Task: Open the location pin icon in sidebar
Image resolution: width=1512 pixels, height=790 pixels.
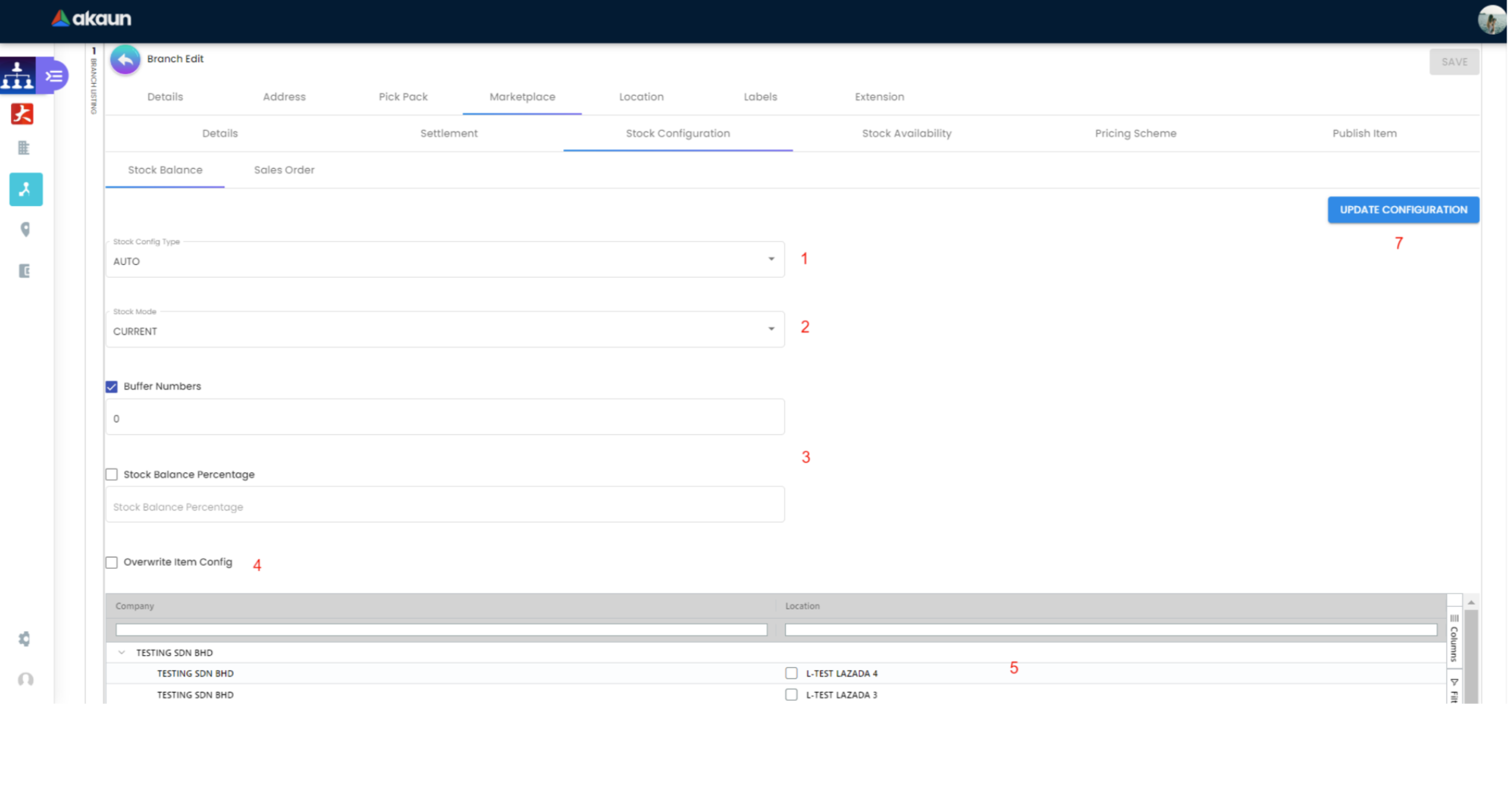Action: click(25, 230)
